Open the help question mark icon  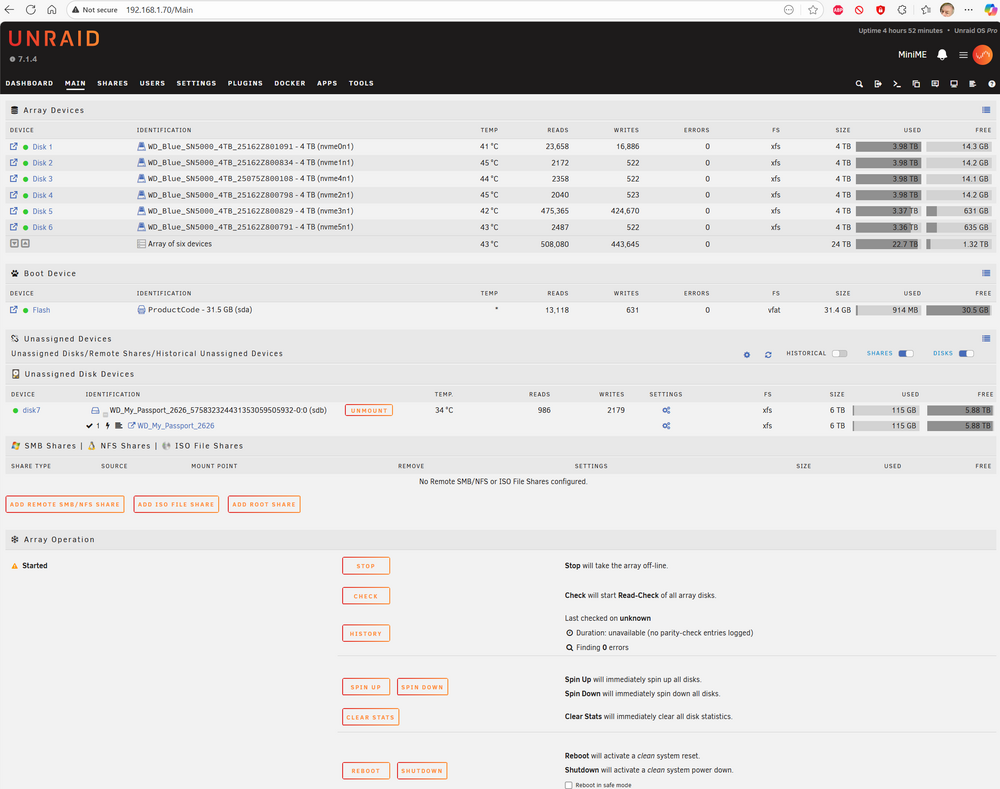point(992,84)
